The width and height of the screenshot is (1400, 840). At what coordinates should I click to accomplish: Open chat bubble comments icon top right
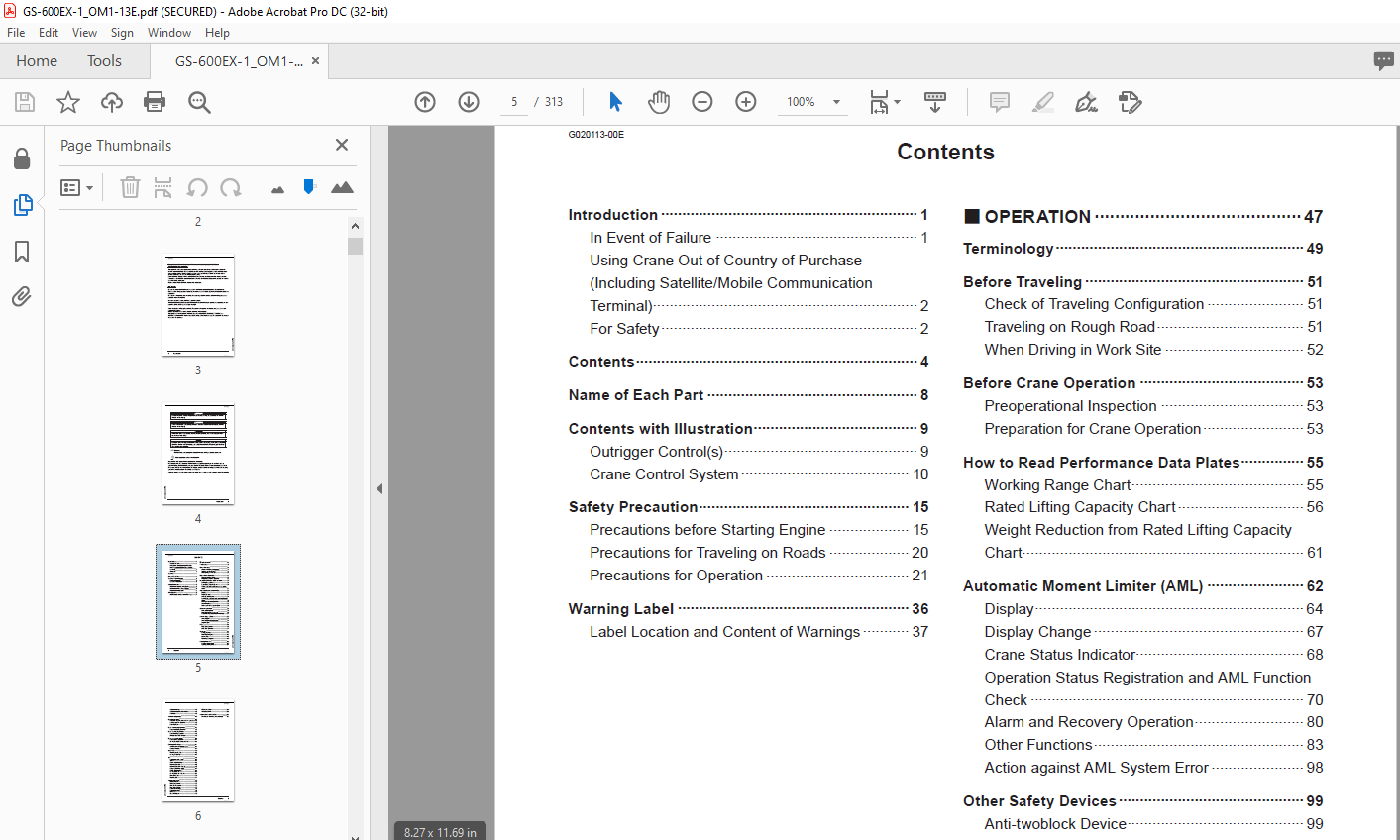pos(1384,61)
